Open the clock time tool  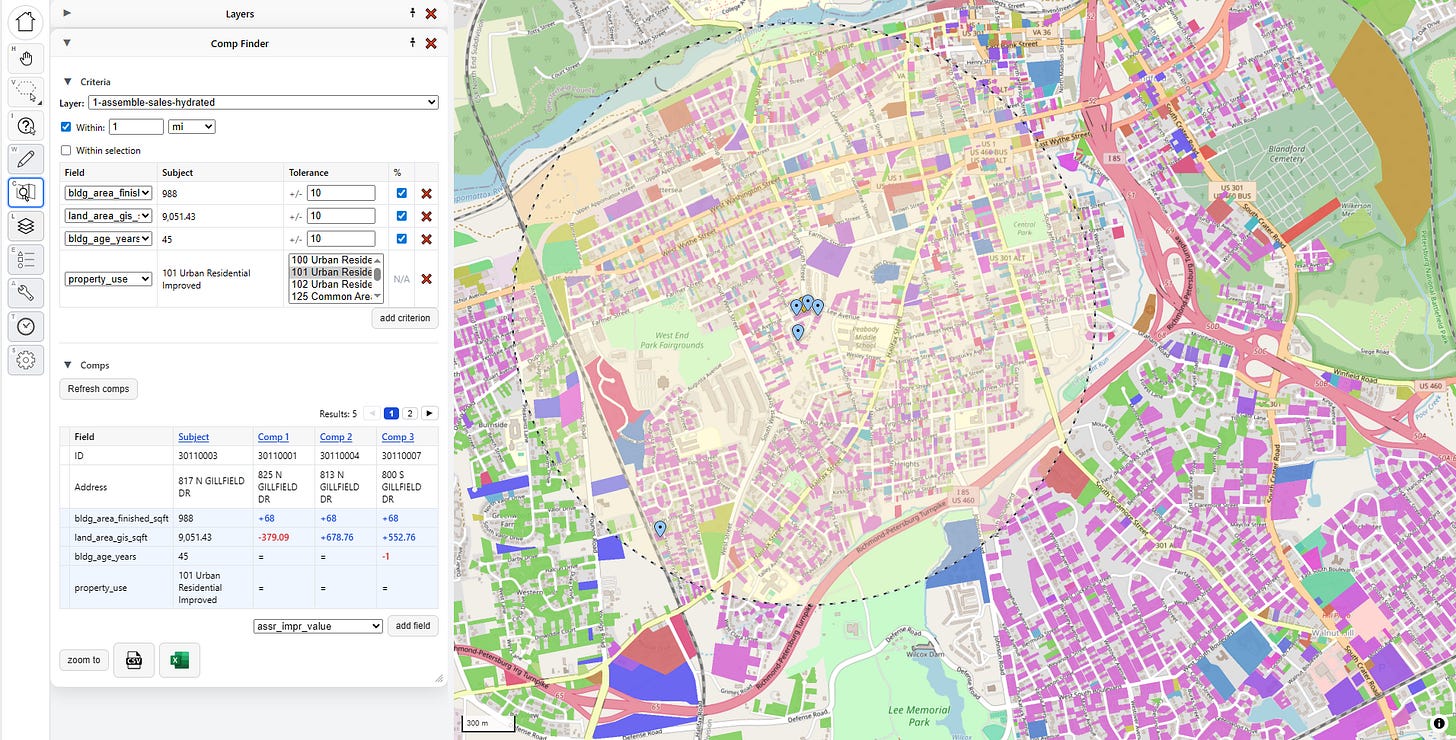tap(26, 326)
